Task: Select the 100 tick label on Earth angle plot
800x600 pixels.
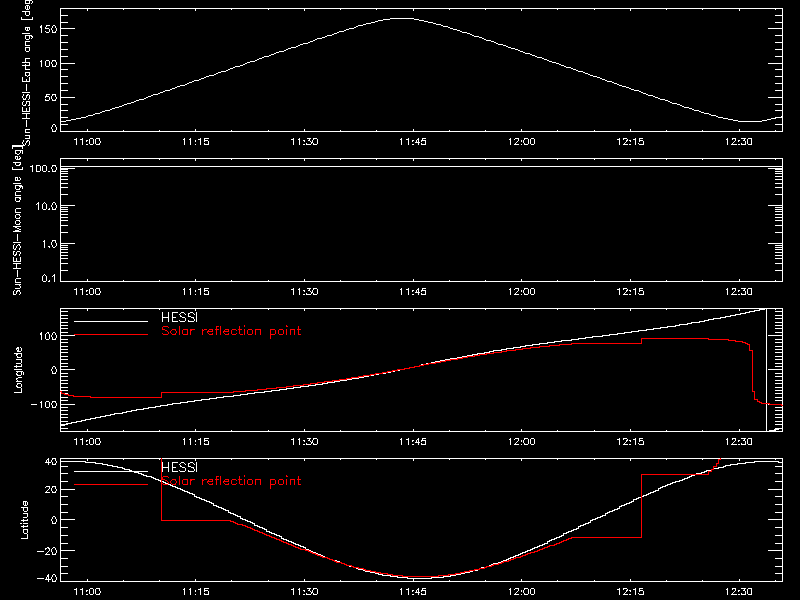Action: click(47, 64)
